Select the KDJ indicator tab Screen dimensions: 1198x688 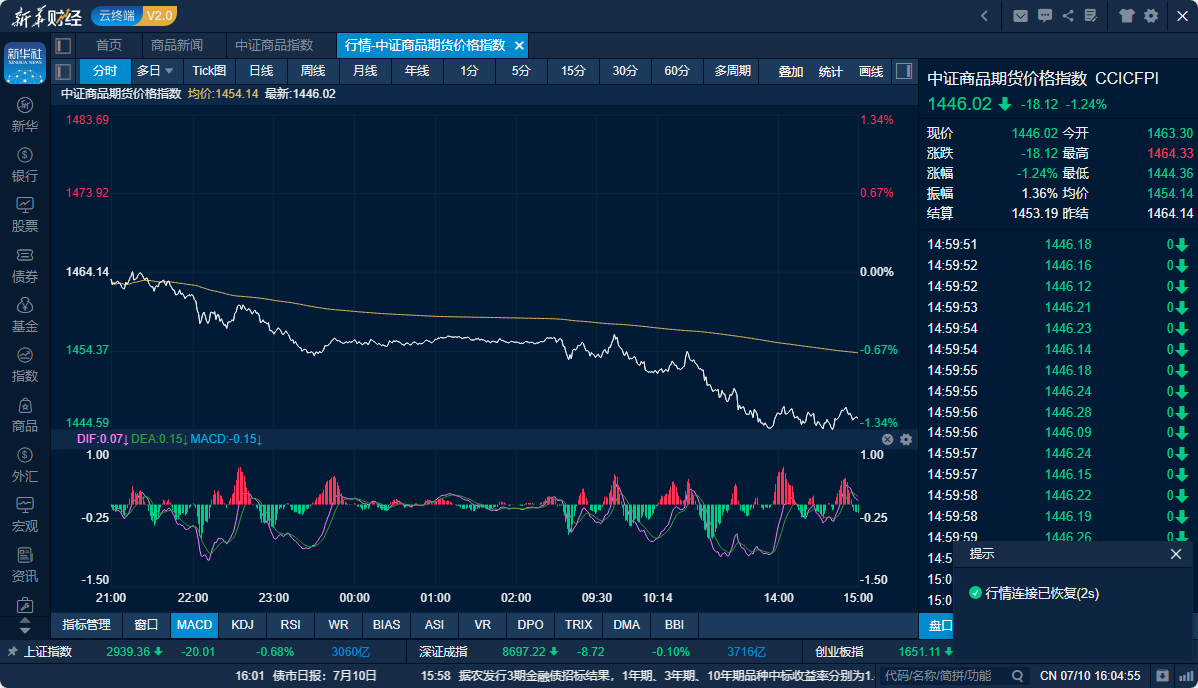(x=242, y=625)
